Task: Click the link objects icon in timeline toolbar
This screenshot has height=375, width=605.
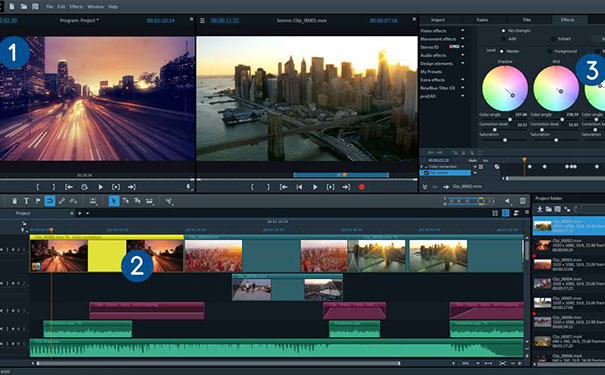Action: tap(62, 201)
